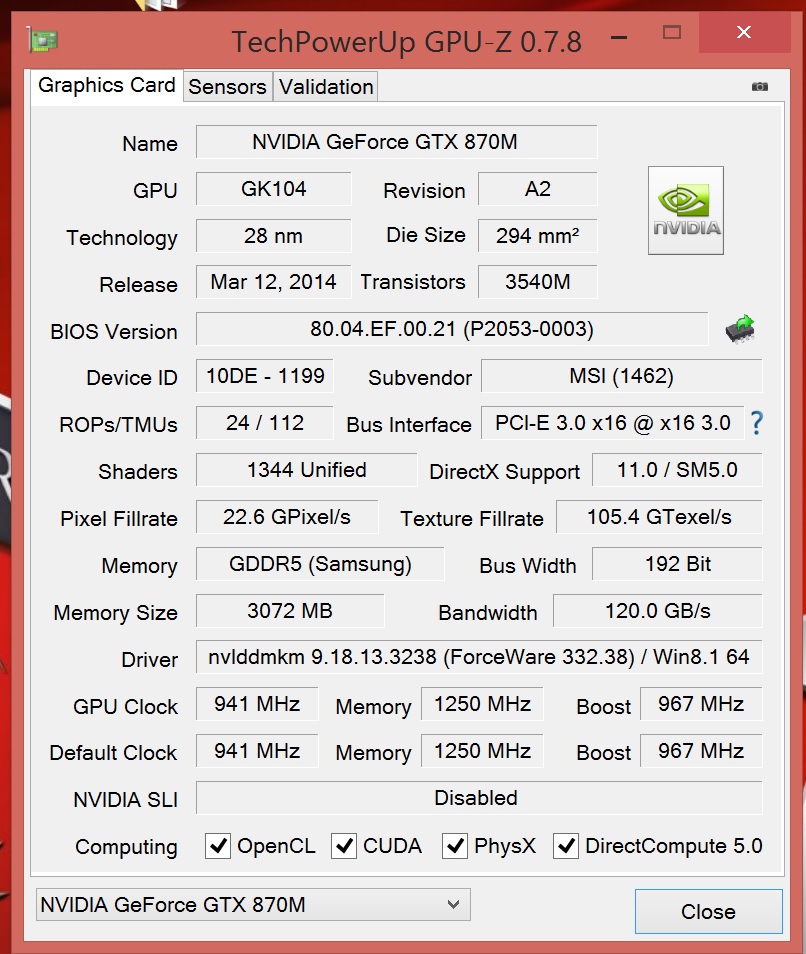Open the Validation tab
This screenshot has width=806, height=954.
[x=326, y=87]
